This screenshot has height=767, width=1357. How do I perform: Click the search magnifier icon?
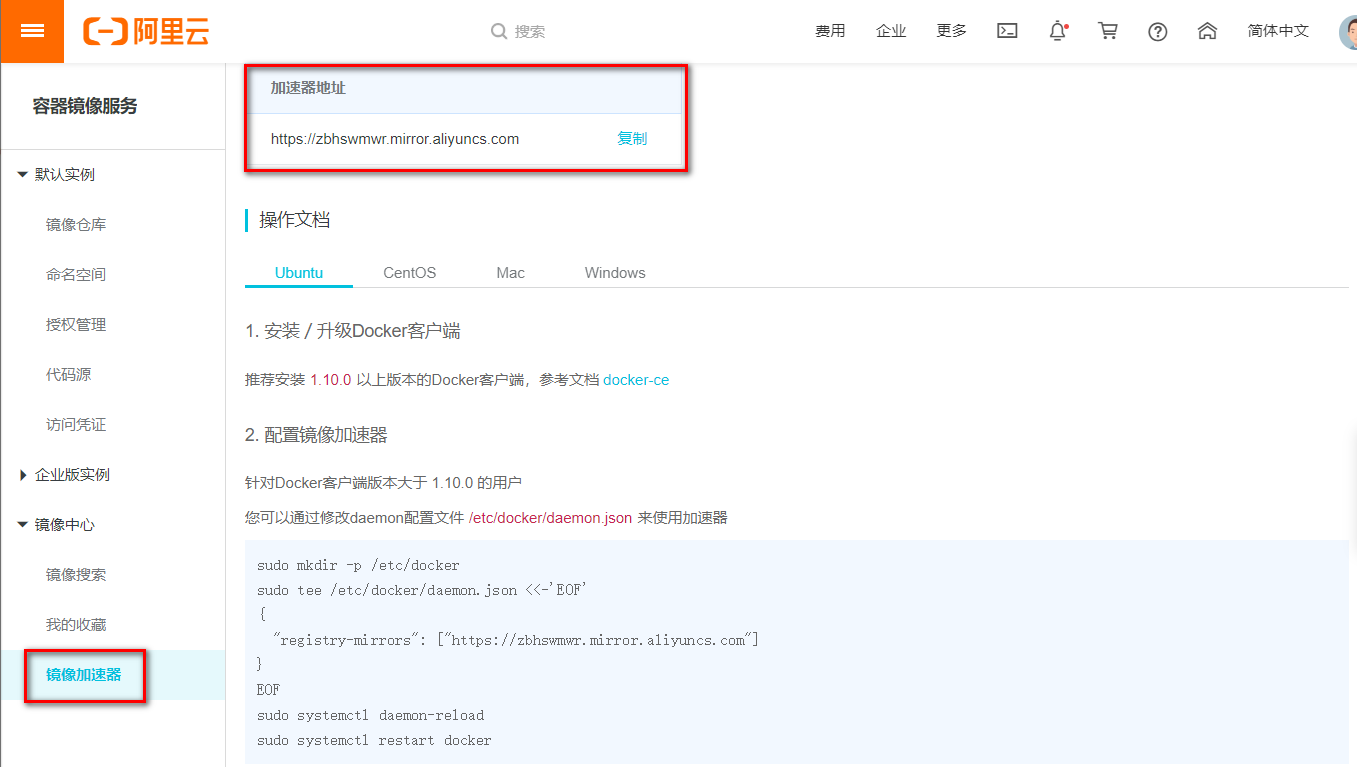click(499, 32)
